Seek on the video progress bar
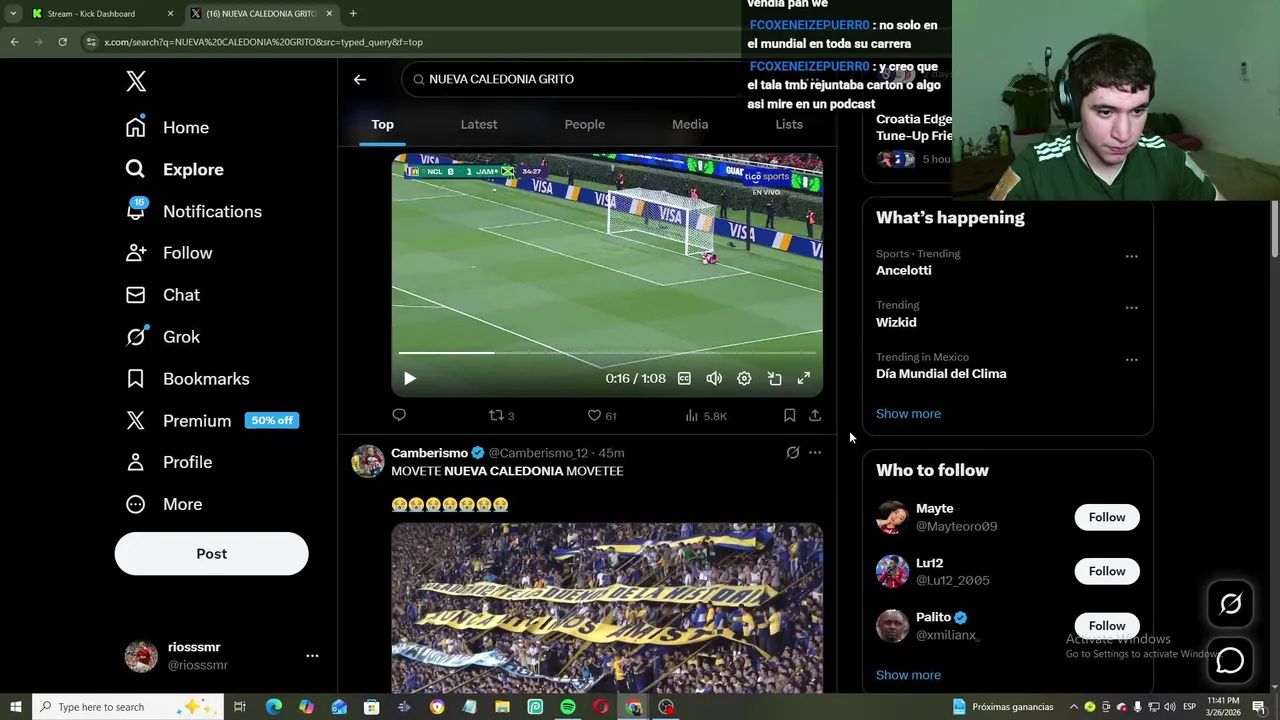1280x720 pixels. pos(607,353)
